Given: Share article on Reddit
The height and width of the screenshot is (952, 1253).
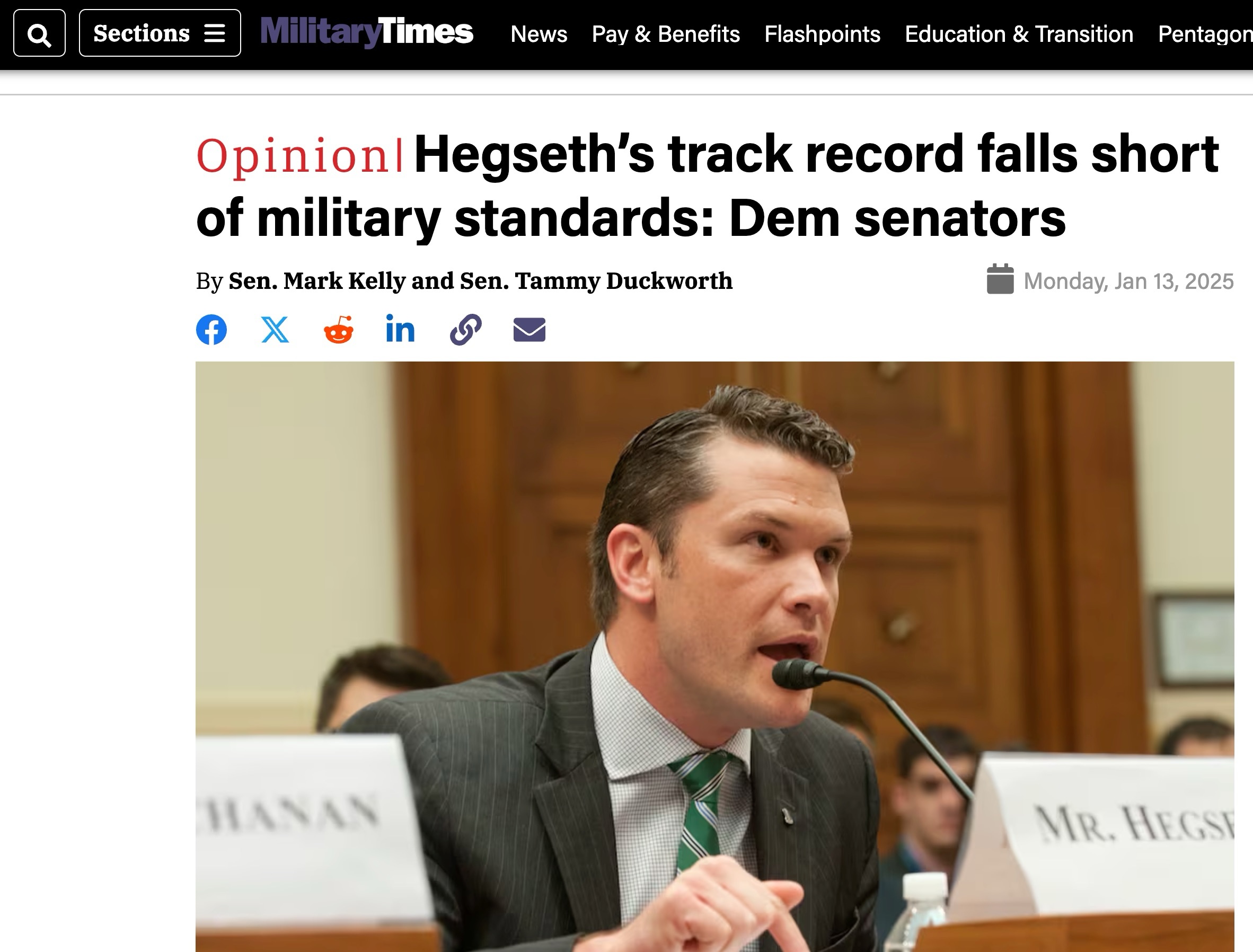Looking at the screenshot, I should (x=338, y=329).
